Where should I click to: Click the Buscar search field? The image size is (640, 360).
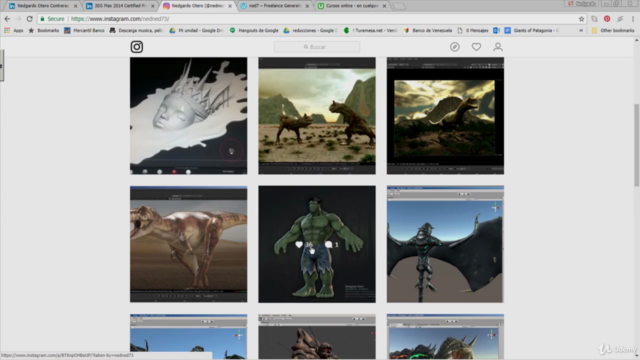click(317, 47)
